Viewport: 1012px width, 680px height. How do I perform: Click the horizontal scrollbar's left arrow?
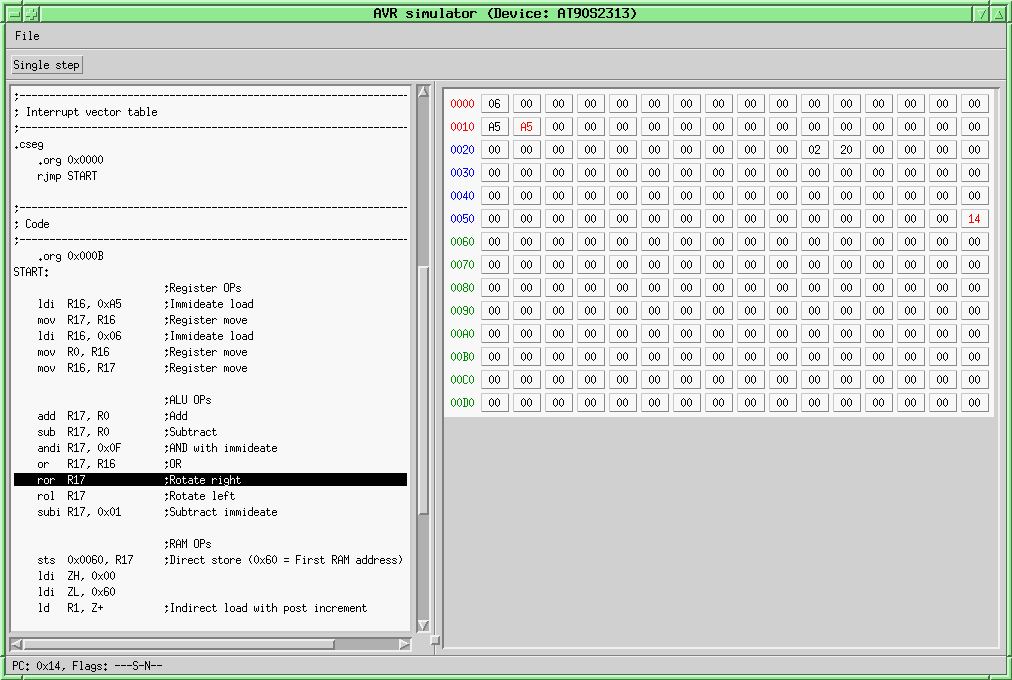click(17, 644)
